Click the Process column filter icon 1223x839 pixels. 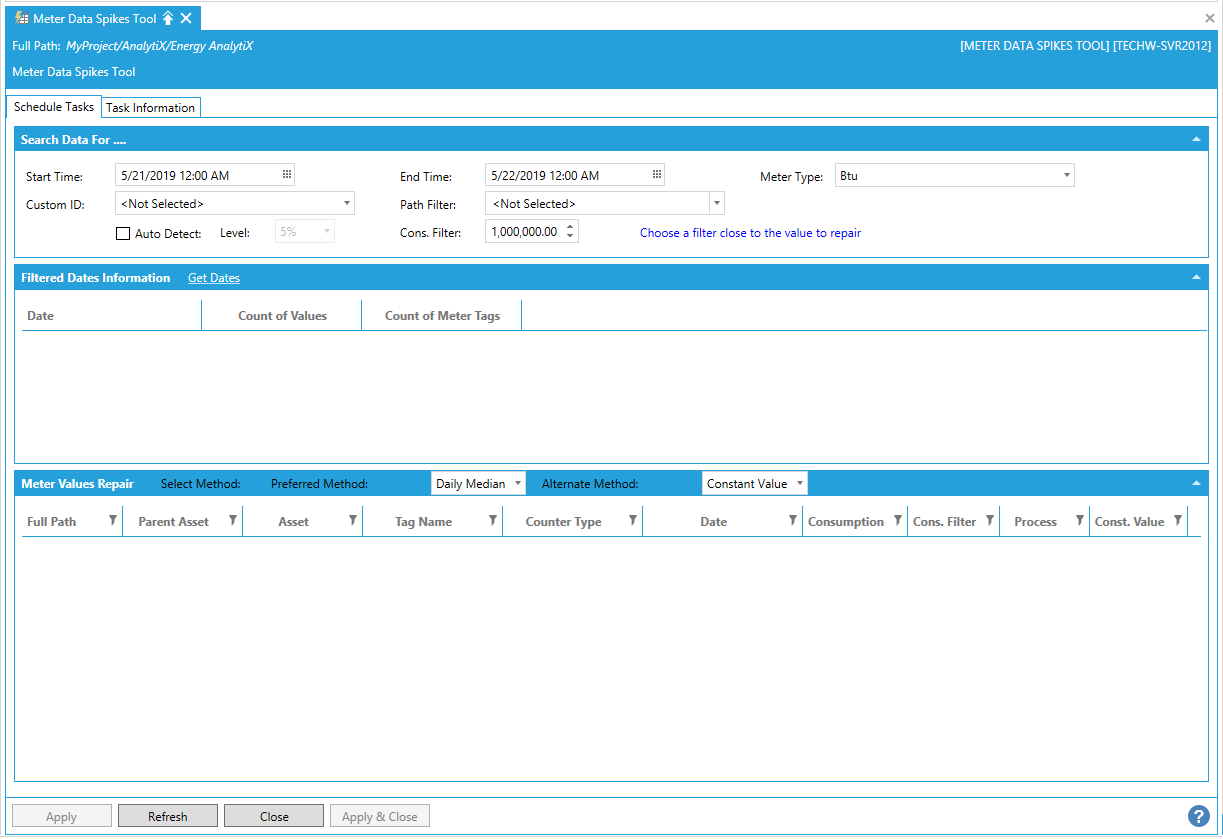point(1079,521)
